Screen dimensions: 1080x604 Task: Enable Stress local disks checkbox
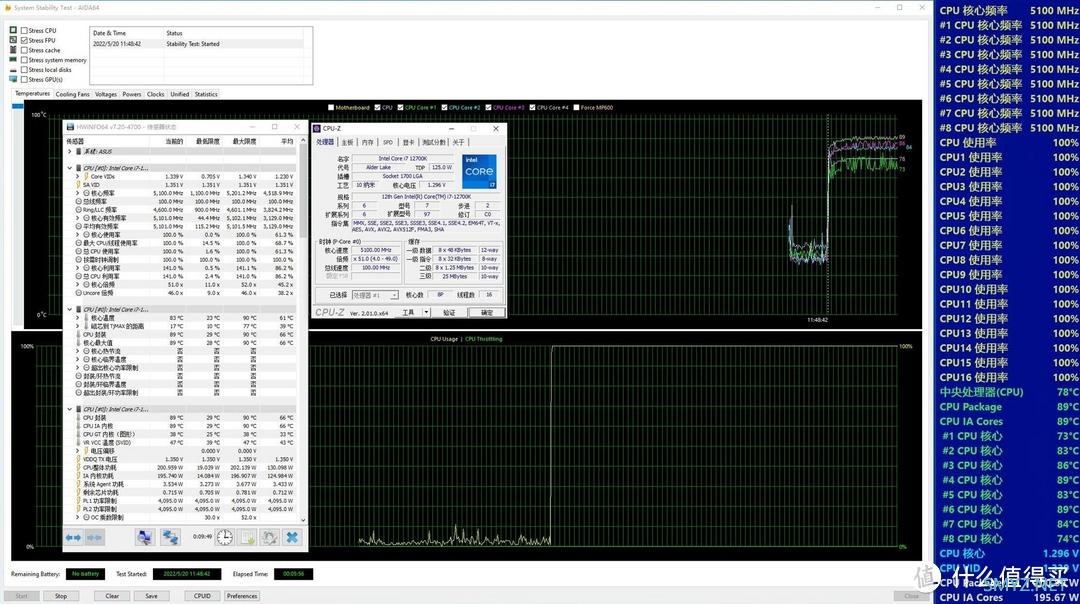24,70
